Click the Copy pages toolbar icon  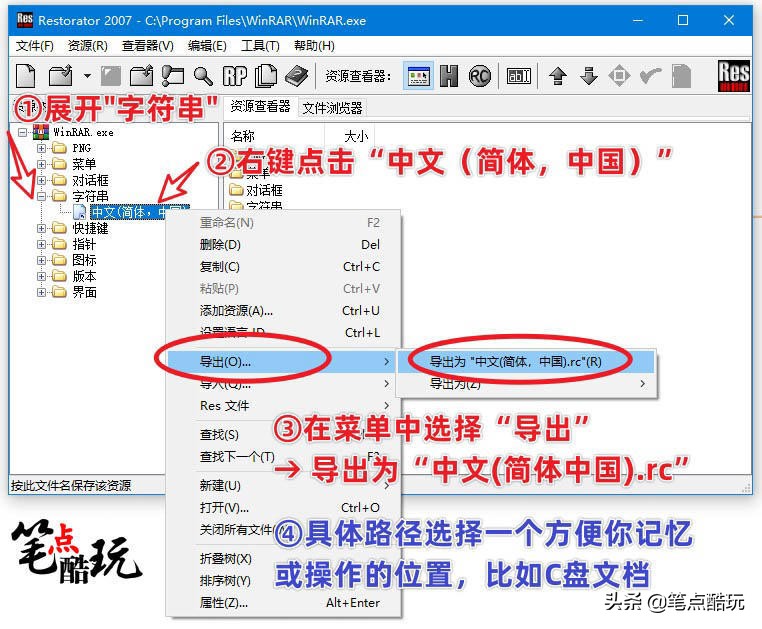[x=266, y=76]
